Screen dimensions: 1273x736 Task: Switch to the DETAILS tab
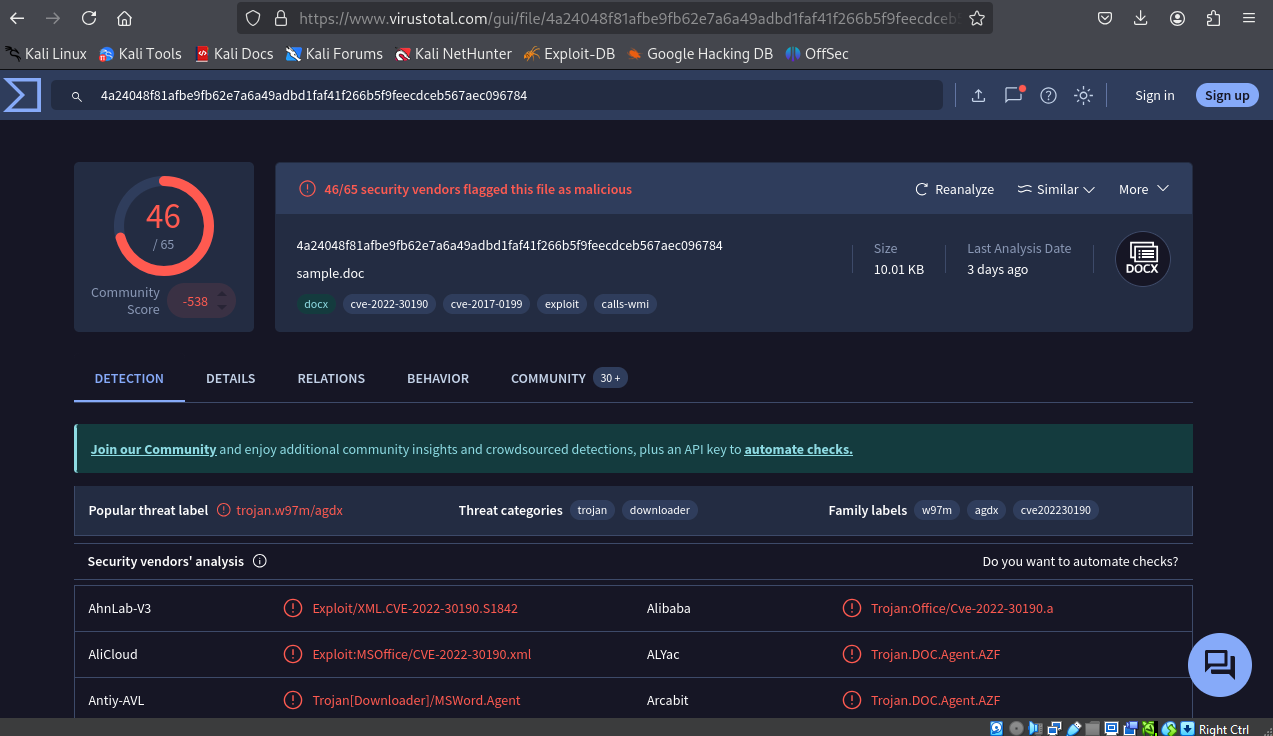tap(230, 378)
